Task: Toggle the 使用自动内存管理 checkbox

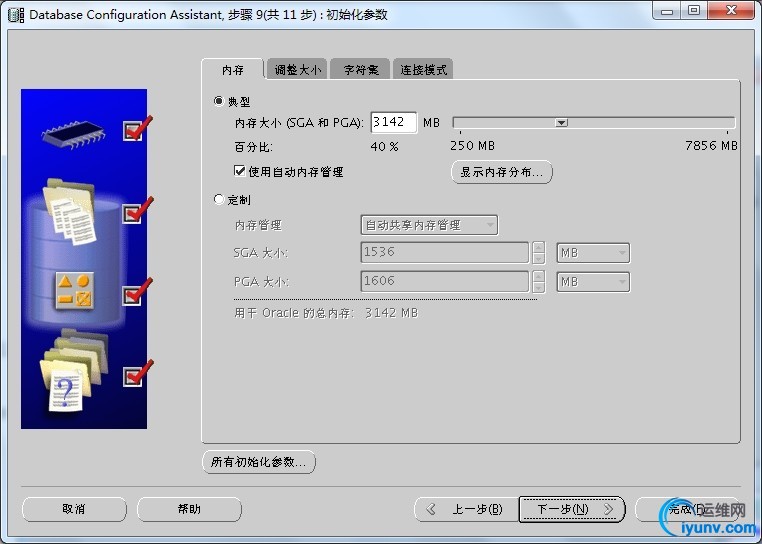Action: coord(239,171)
